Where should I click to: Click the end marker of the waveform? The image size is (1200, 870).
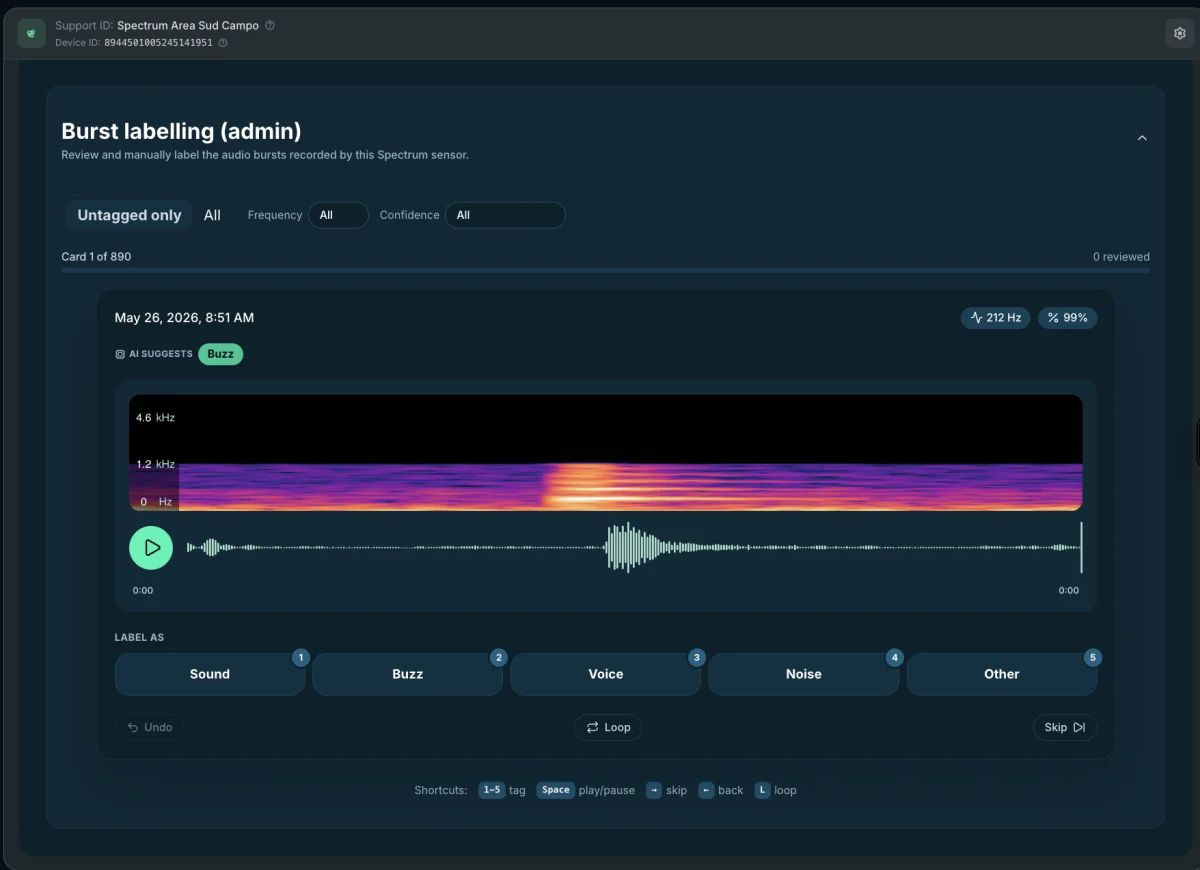[1081, 547]
